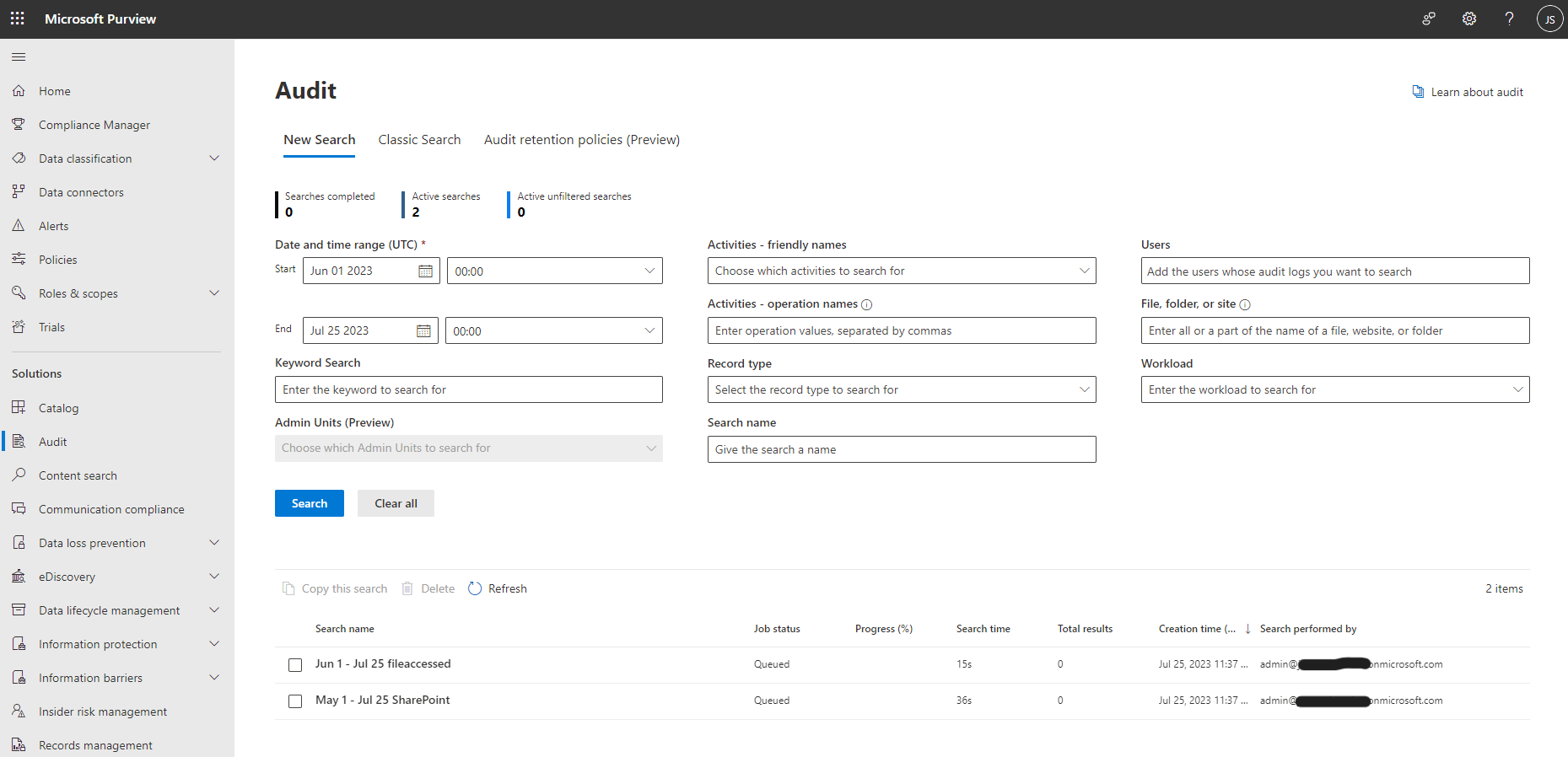Expand Data loss prevention chevron
This screenshot has width=1568, height=757.
click(214, 542)
